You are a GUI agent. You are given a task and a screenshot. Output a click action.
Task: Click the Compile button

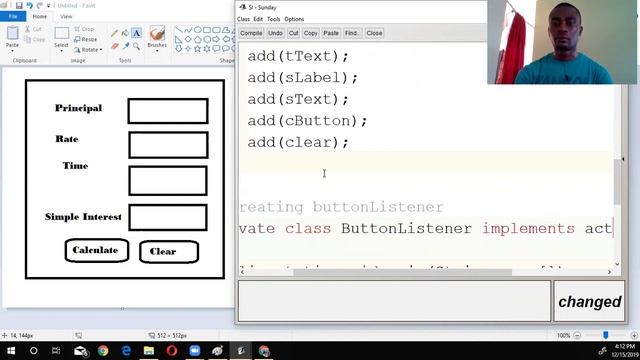coord(251,33)
